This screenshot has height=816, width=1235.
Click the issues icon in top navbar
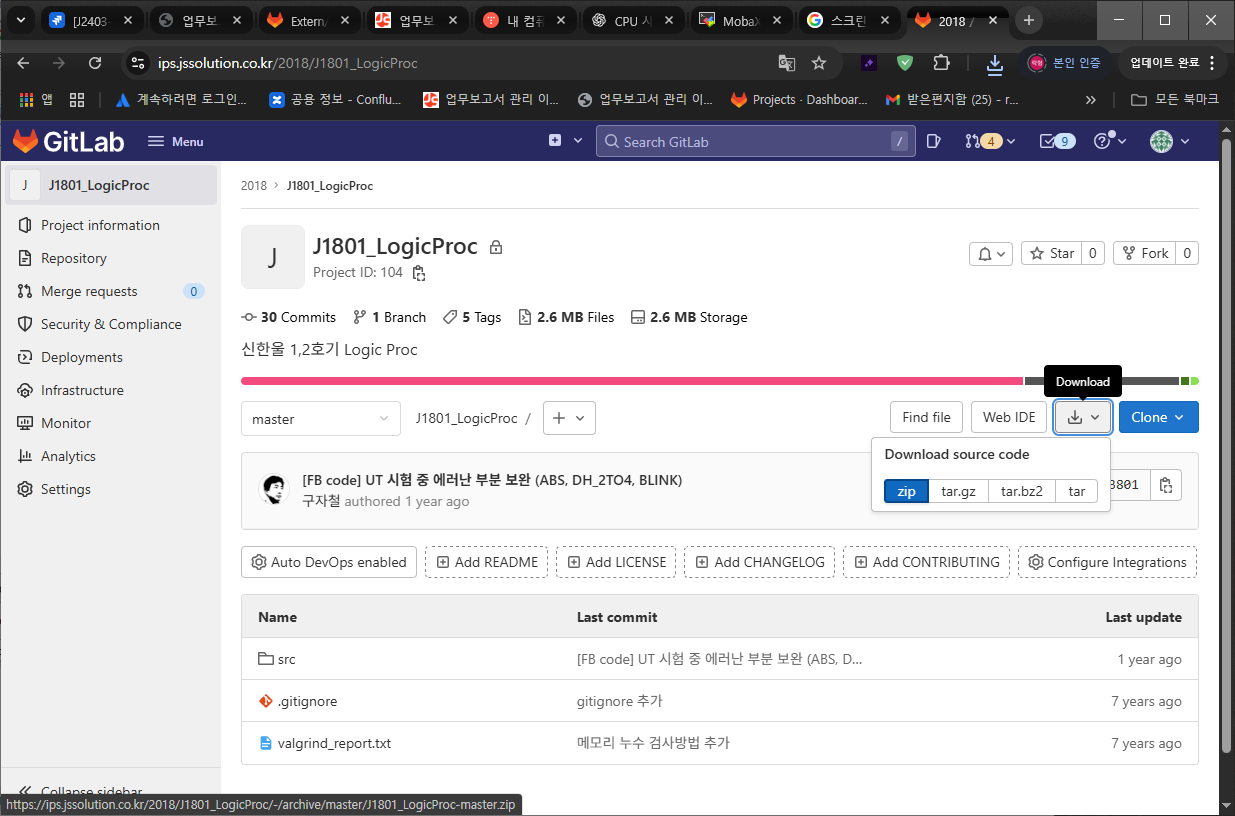click(933, 141)
